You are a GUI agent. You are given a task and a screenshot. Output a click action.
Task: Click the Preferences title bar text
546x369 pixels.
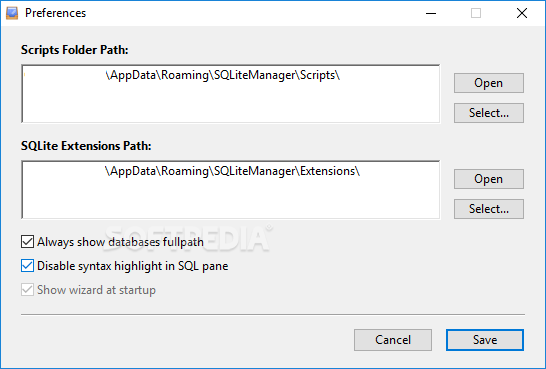(55, 13)
